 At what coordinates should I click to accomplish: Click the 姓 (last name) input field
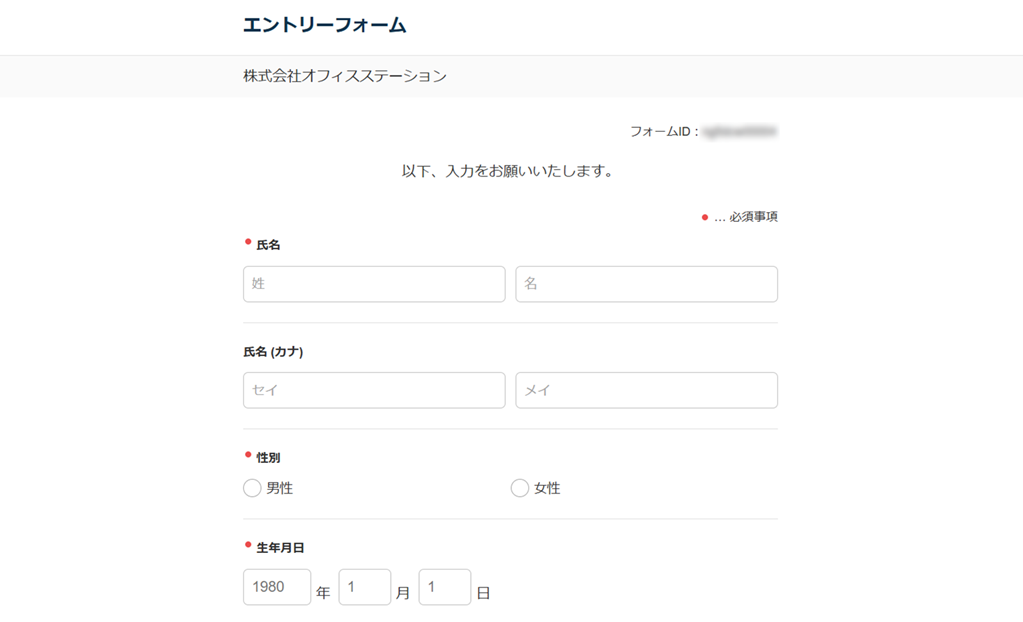[373, 284]
